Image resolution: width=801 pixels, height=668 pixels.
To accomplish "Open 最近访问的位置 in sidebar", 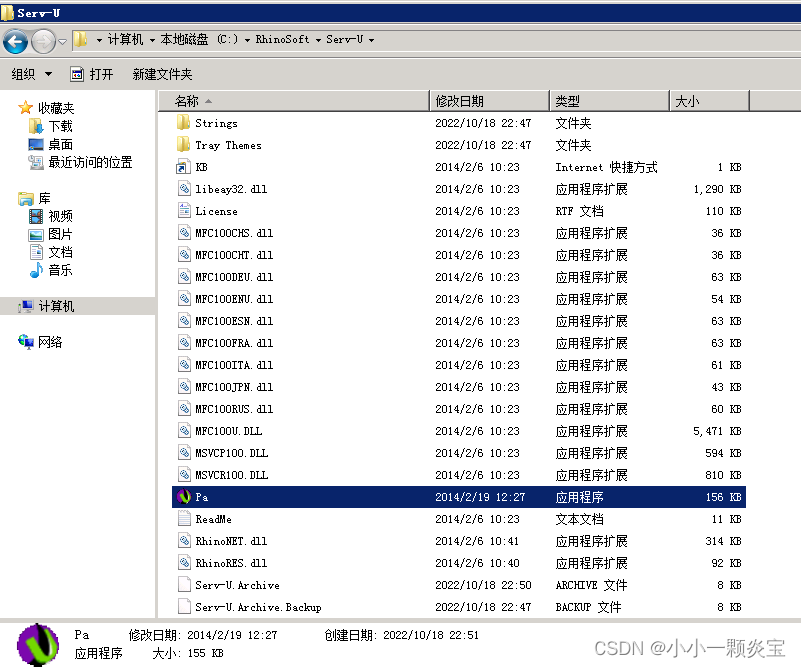I will [x=80, y=162].
